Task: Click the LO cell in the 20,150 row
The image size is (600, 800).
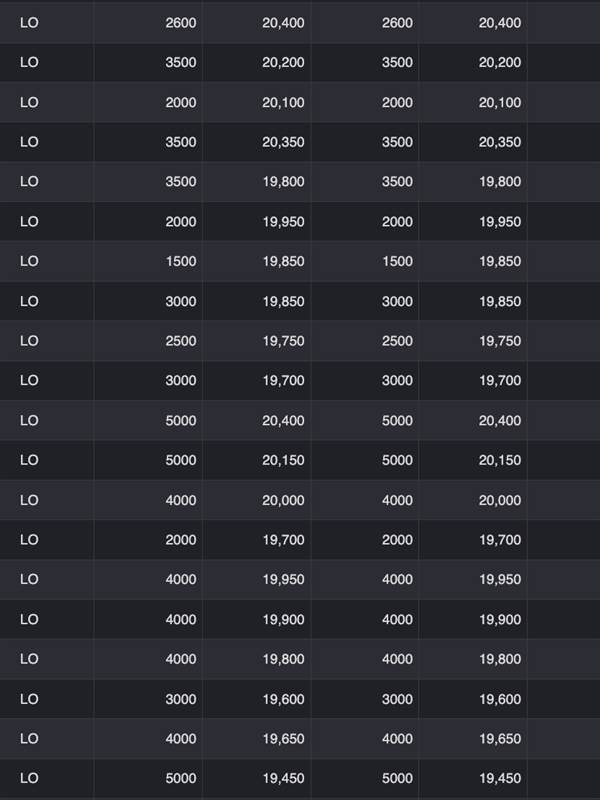Action: (x=29, y=460)
